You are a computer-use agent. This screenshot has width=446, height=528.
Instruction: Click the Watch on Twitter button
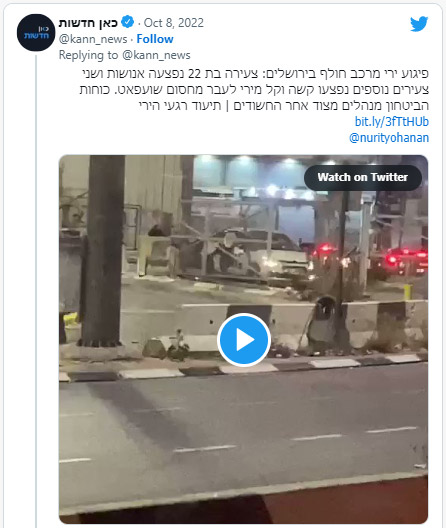click(x=363, y=177)
